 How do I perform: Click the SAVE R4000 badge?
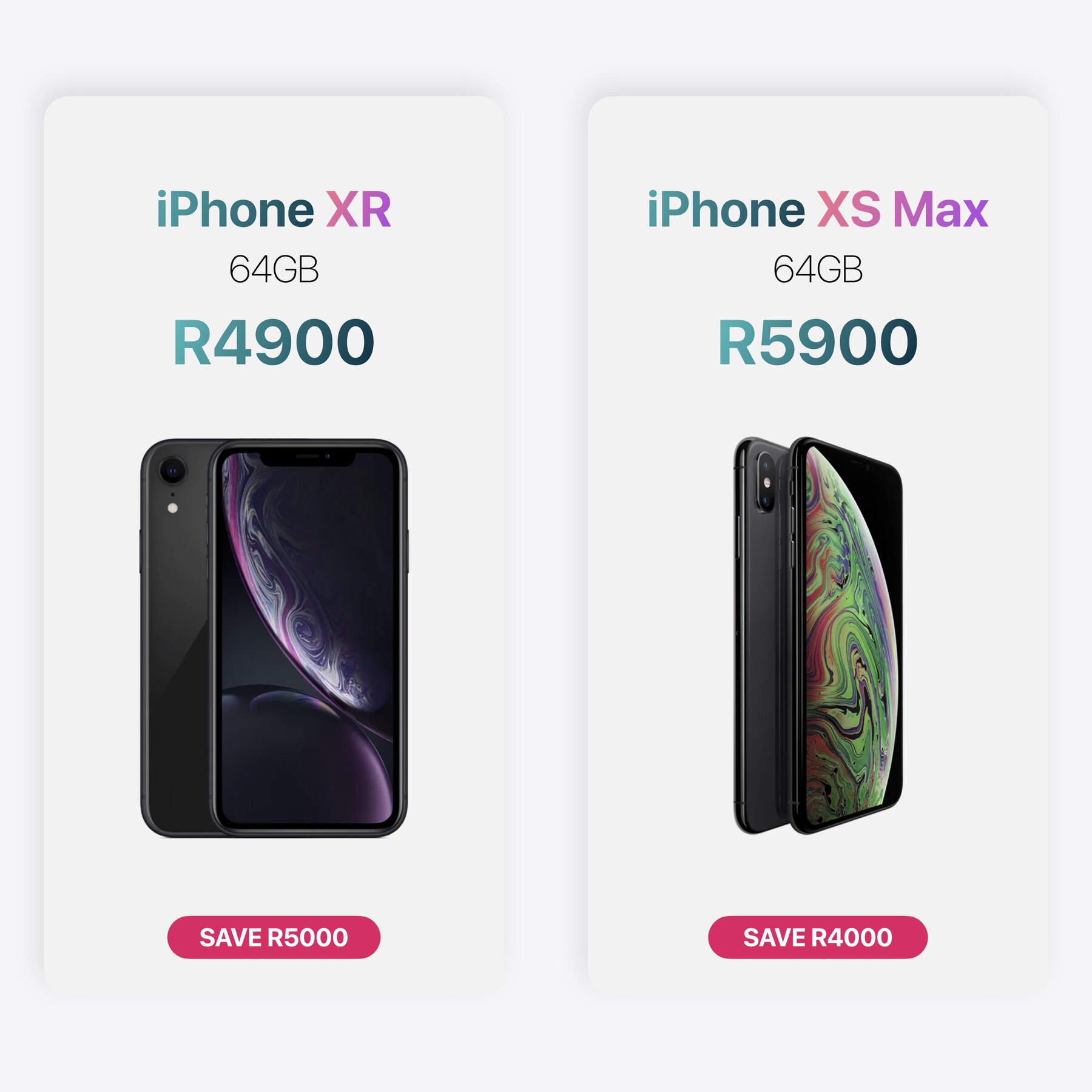coord(818,937)
